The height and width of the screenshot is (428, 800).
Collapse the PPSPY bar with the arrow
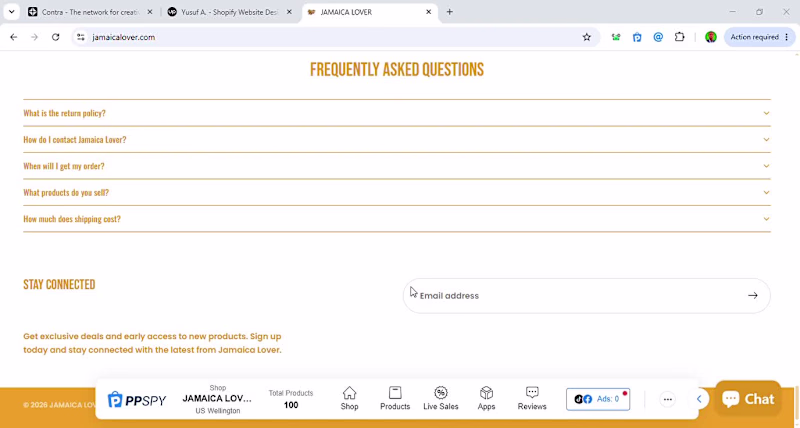(x=699, y=399)
